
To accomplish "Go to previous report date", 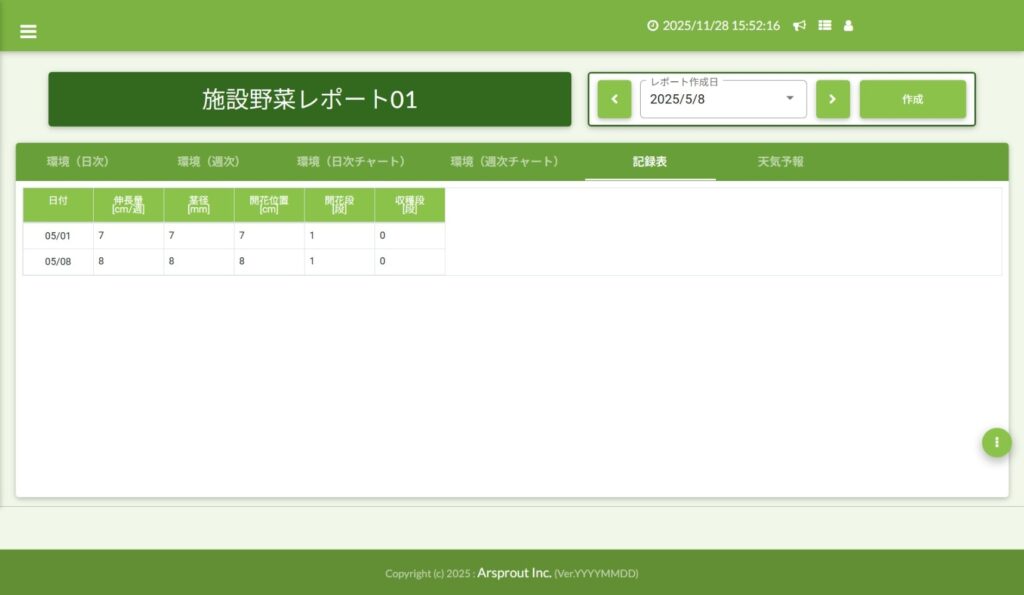I will (614, 99).
